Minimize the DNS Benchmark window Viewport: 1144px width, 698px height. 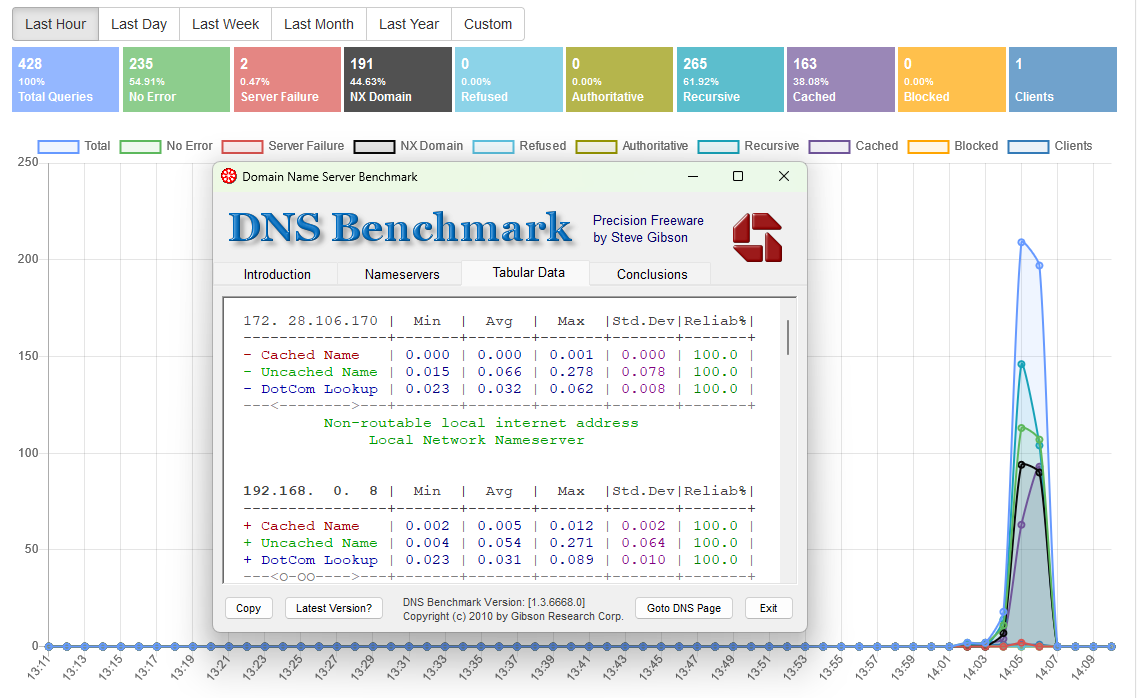[693, 177]
